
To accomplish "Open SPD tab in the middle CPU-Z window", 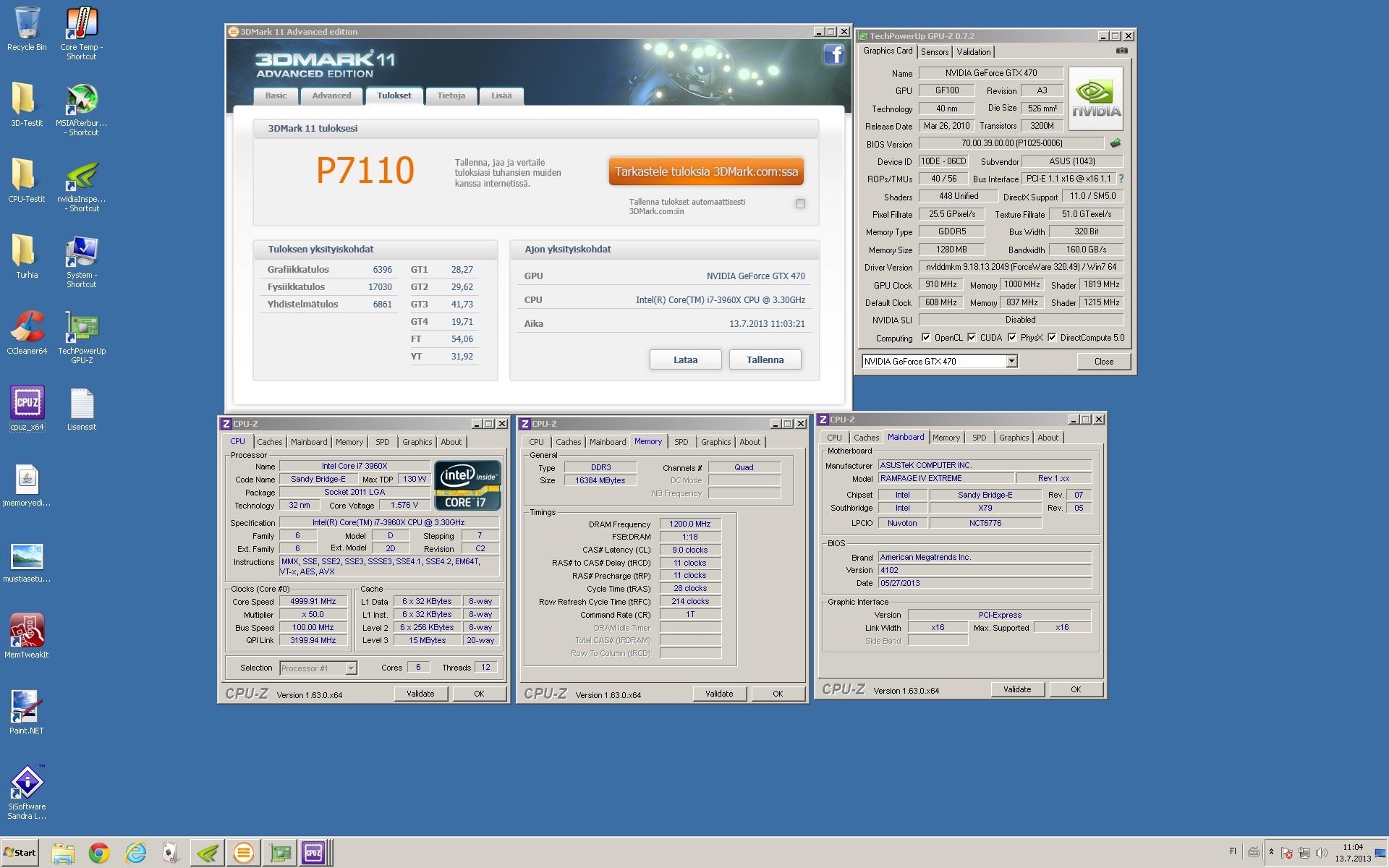I will click(x=681, y=442).
